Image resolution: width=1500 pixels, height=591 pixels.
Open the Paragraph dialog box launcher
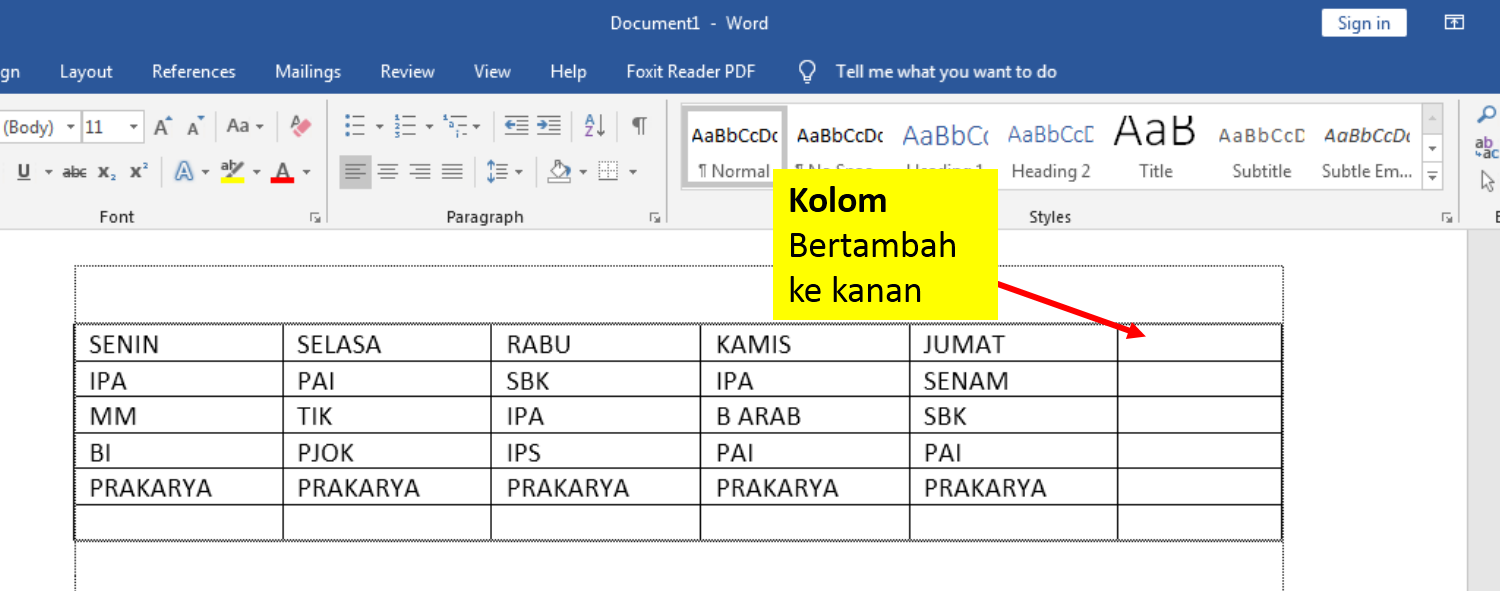pyautogui.click(x=653, y=216)
